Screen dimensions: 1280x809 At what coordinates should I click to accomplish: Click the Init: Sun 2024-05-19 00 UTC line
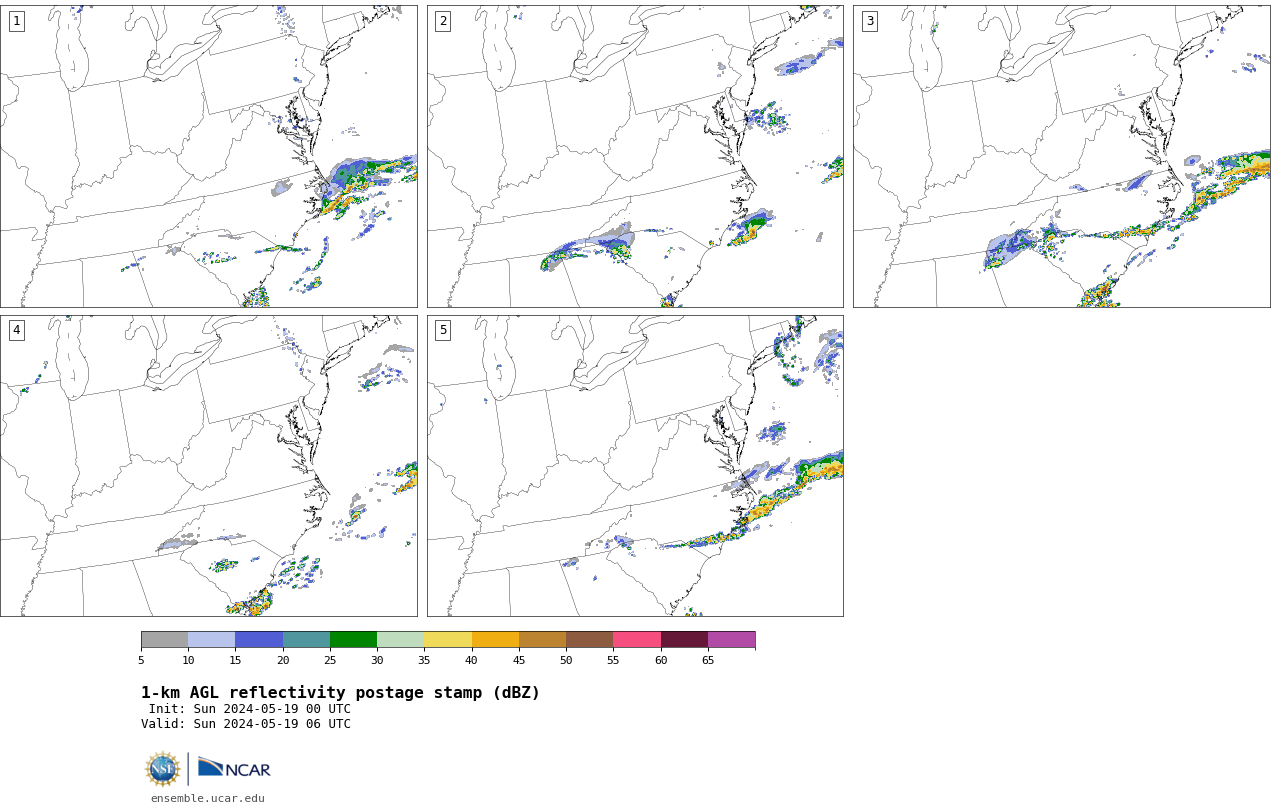[249, 709]
